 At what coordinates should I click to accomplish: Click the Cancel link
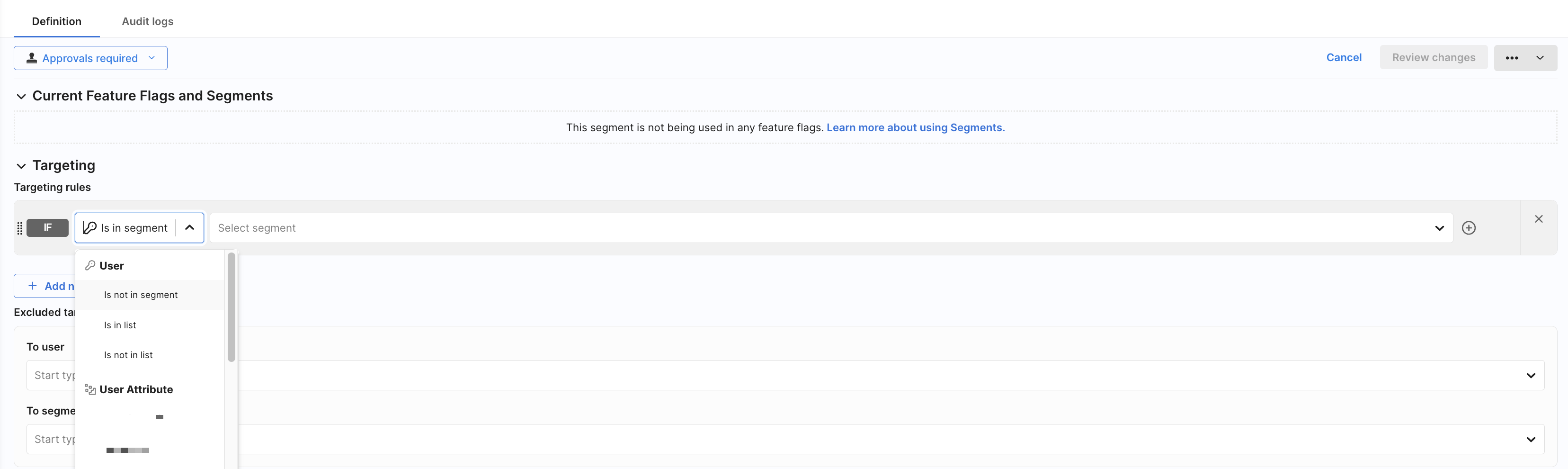coord(1344,57)
